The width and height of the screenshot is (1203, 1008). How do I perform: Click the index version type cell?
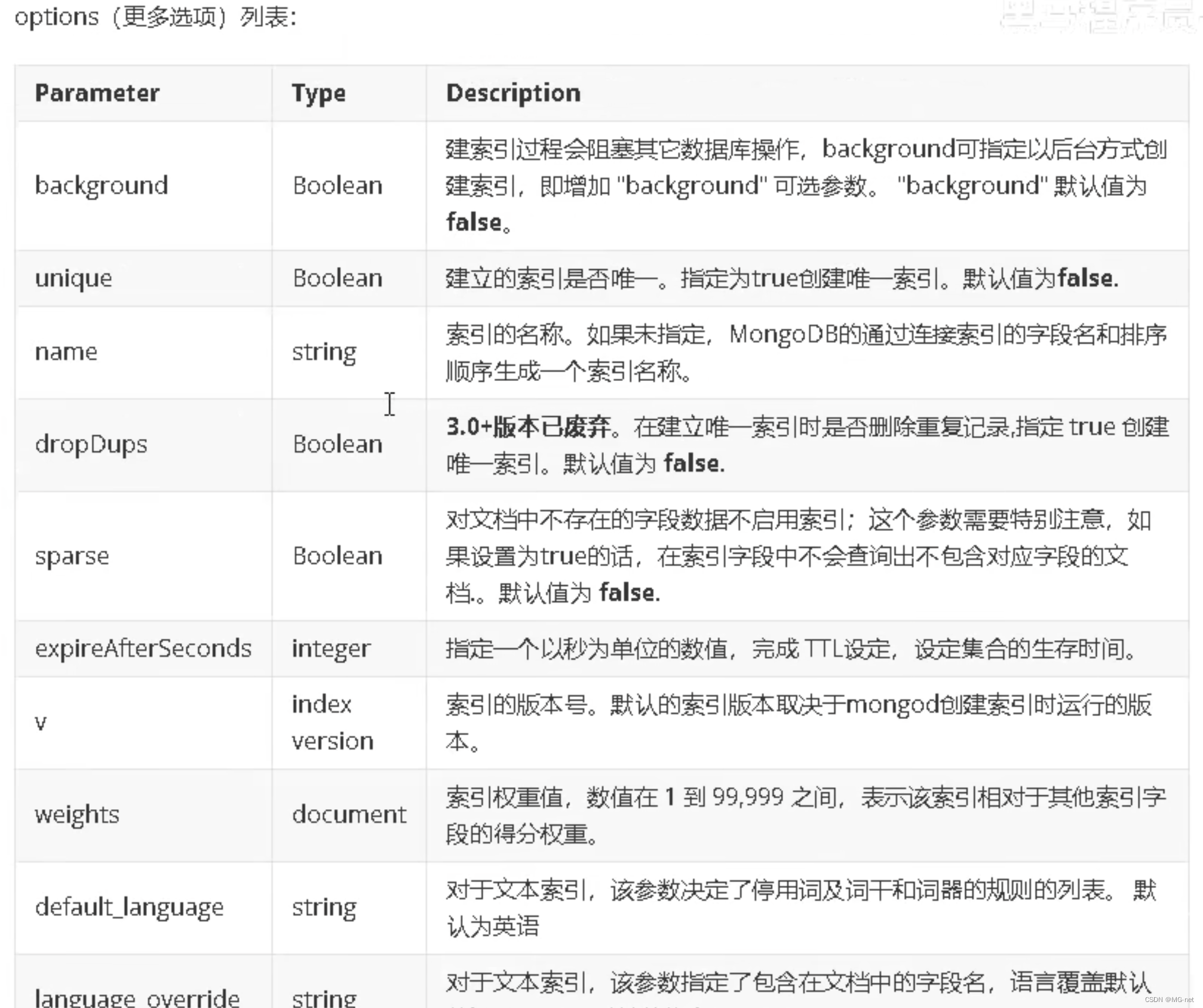[332, 723]
